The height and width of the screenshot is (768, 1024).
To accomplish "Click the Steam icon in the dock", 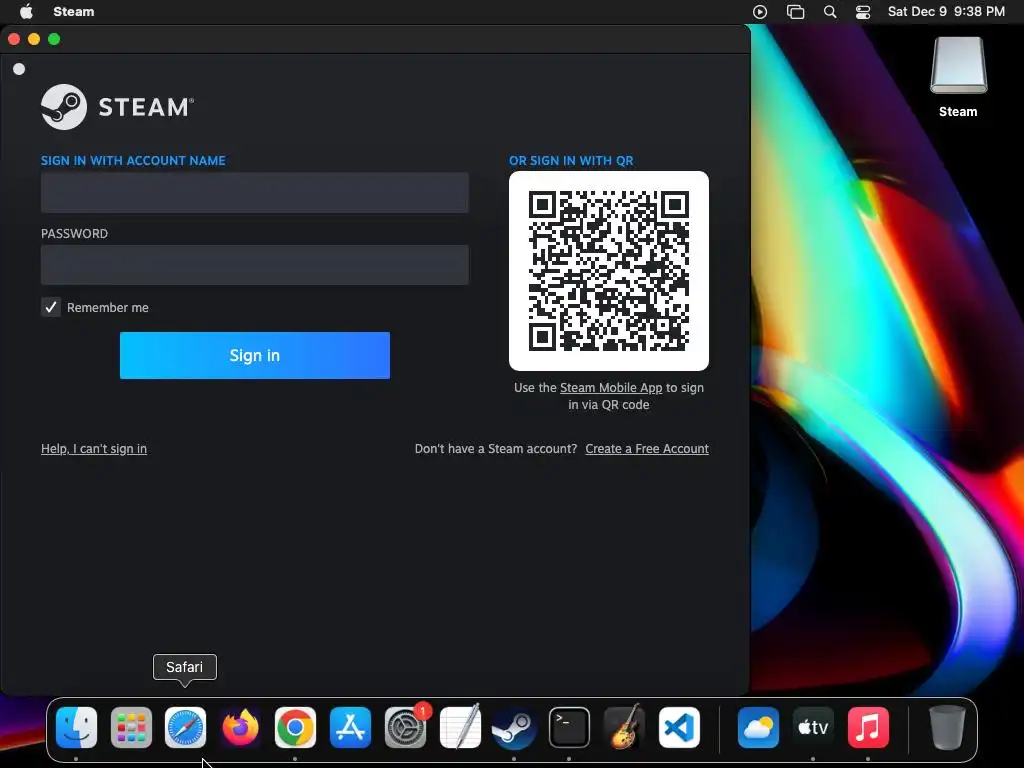I will (515, 728).
